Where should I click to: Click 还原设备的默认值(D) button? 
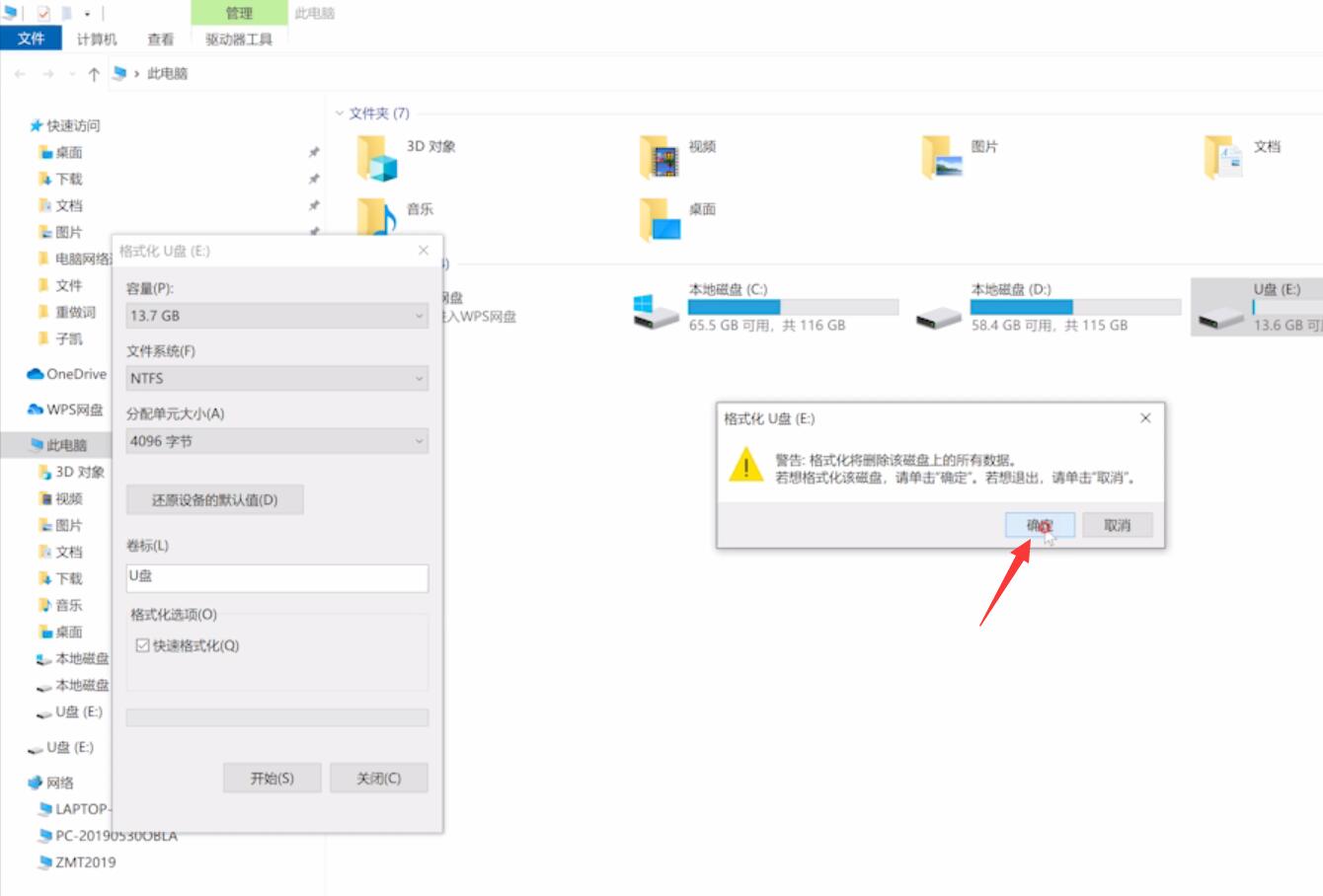click(215, 499)
